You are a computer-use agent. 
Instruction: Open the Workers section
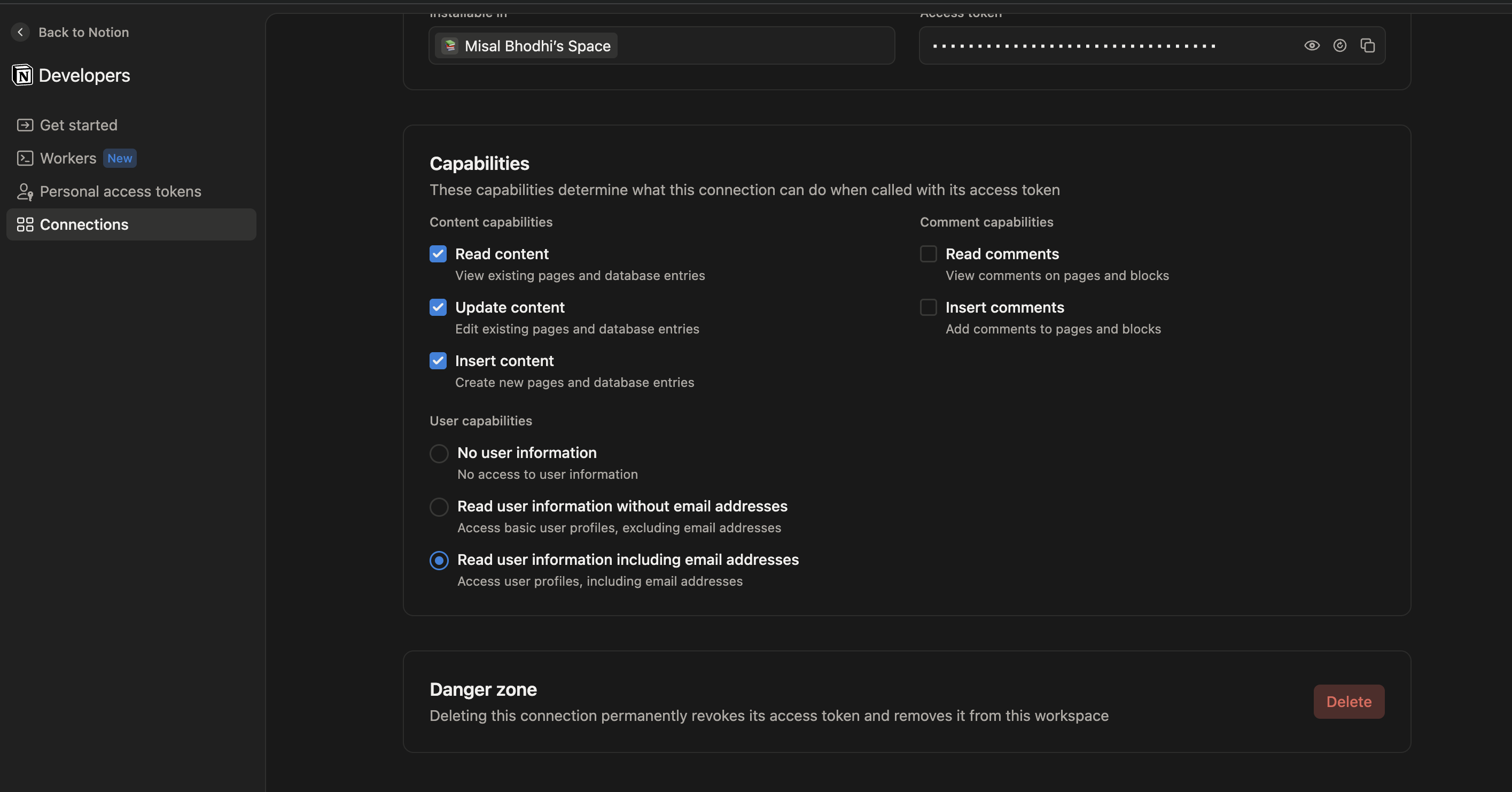pyautogui.click(x=131, y=158)
